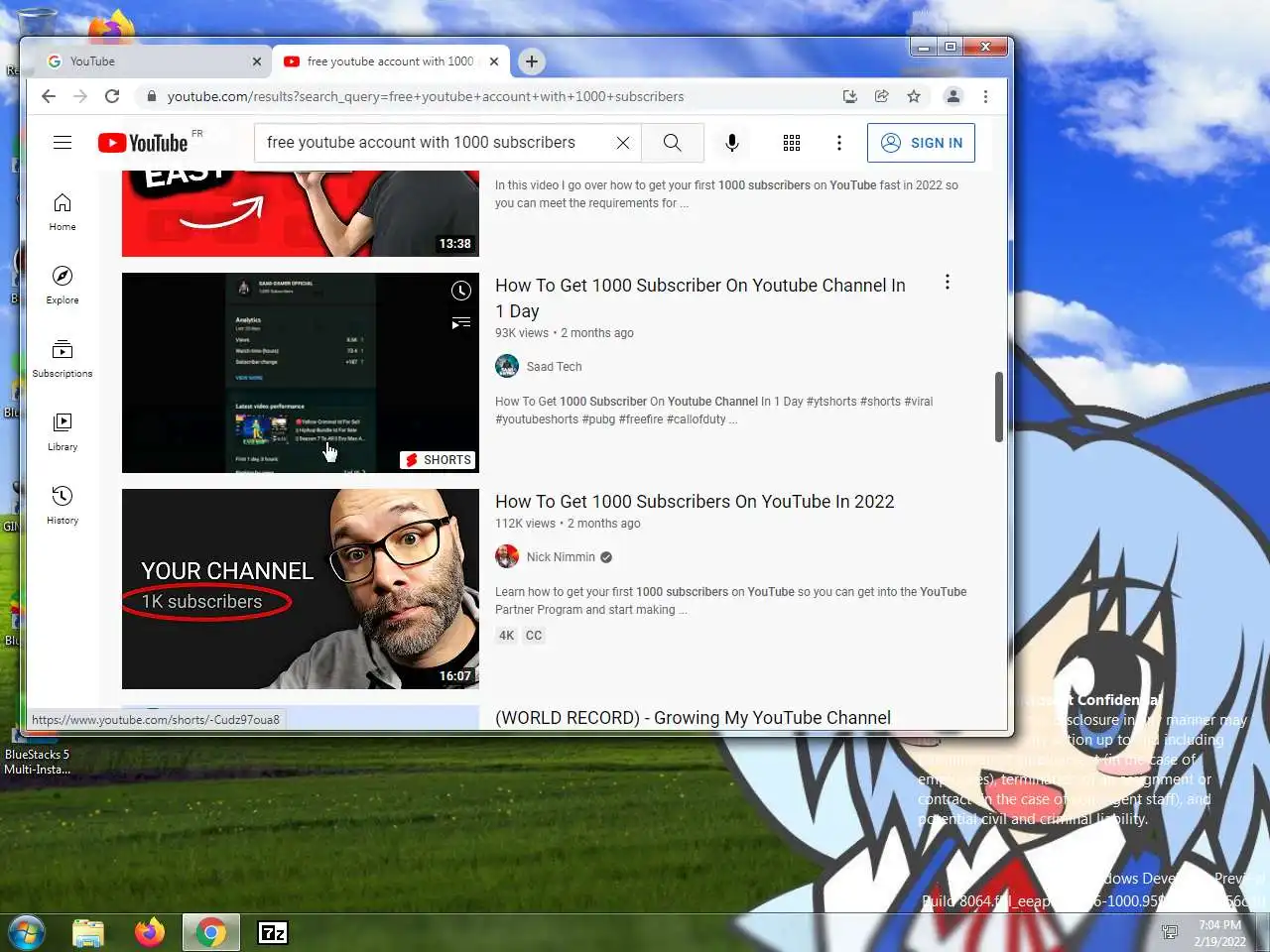Open Chrome's three-dot menu
The height and width of the screenshot is (952, 1270).
(985, 96)
